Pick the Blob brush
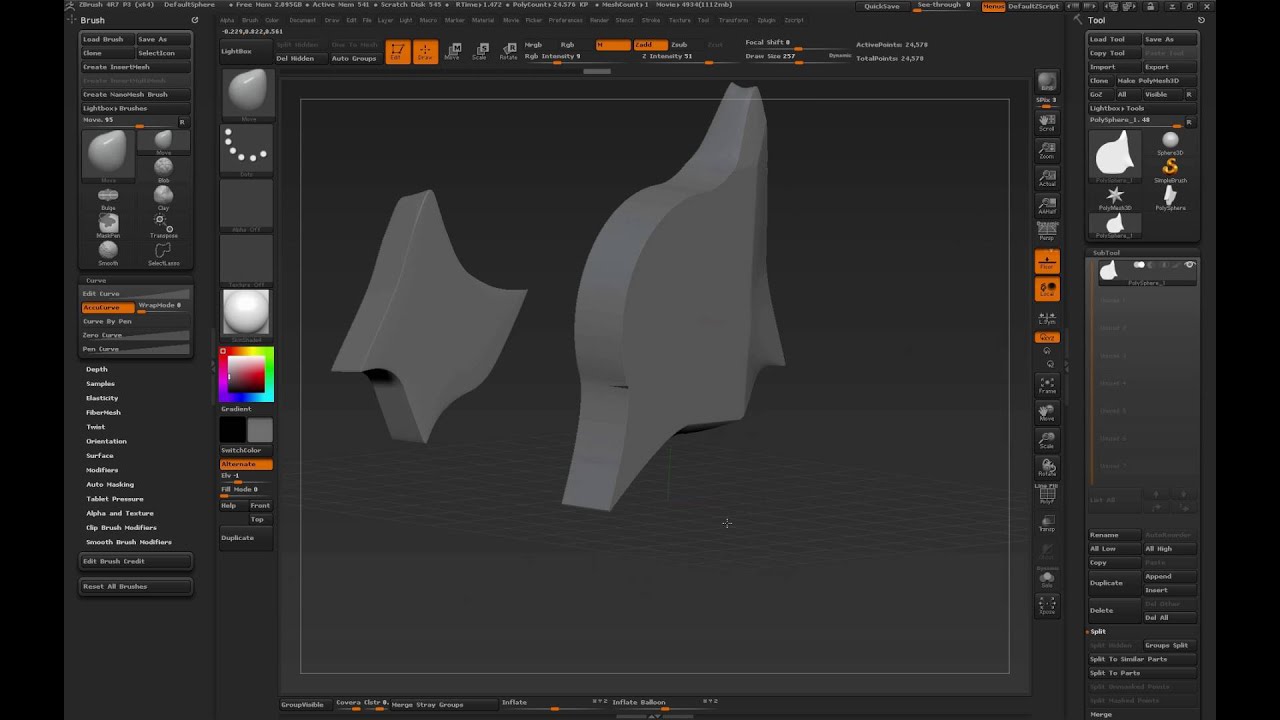This screenshot has width=1280, height=720. pyautogui.click(x=163, y=169)
